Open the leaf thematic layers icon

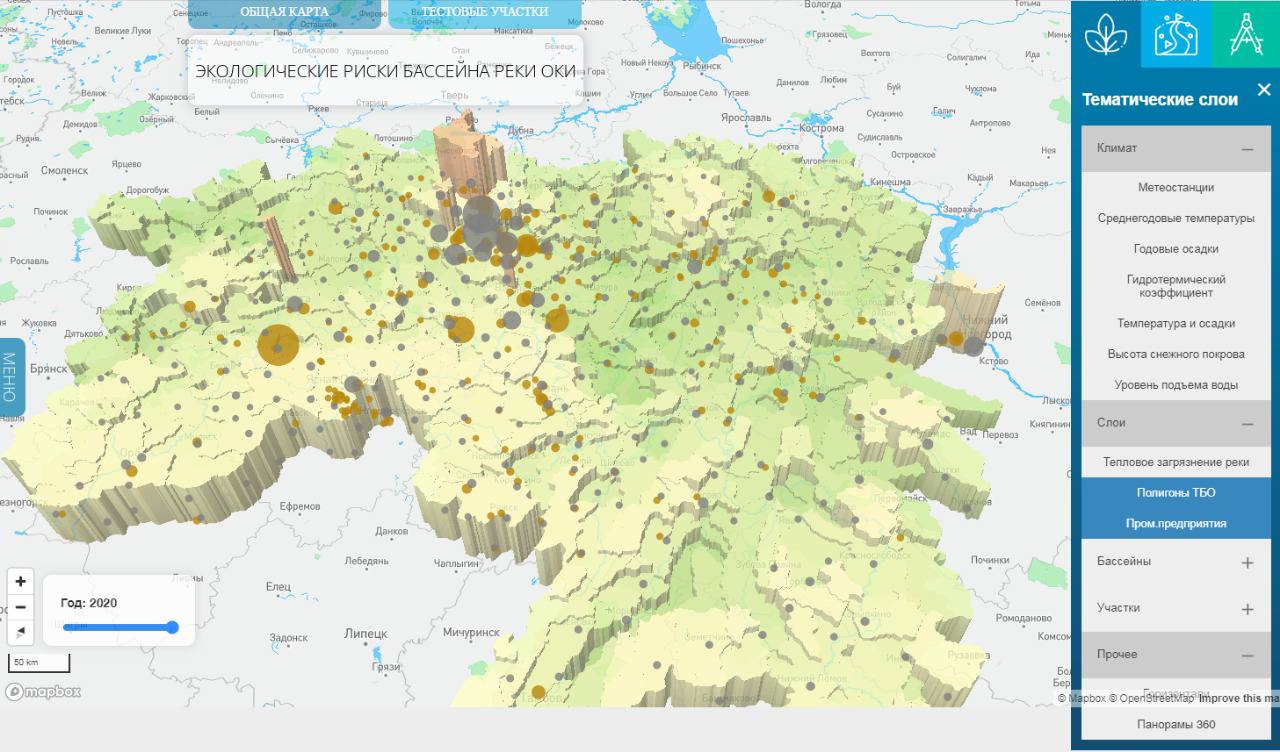[1105, 34]
